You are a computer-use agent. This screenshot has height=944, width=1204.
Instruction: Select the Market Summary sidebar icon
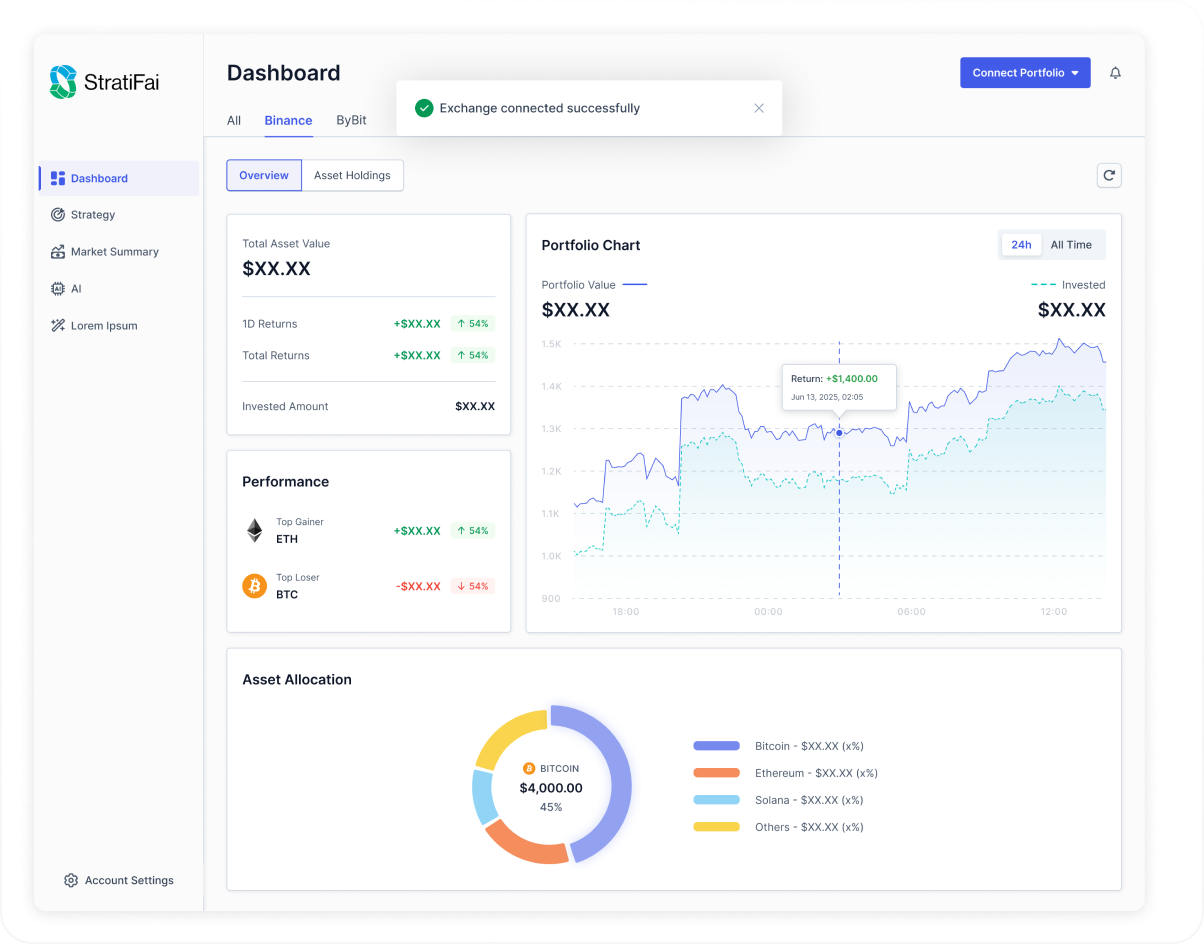59,251
